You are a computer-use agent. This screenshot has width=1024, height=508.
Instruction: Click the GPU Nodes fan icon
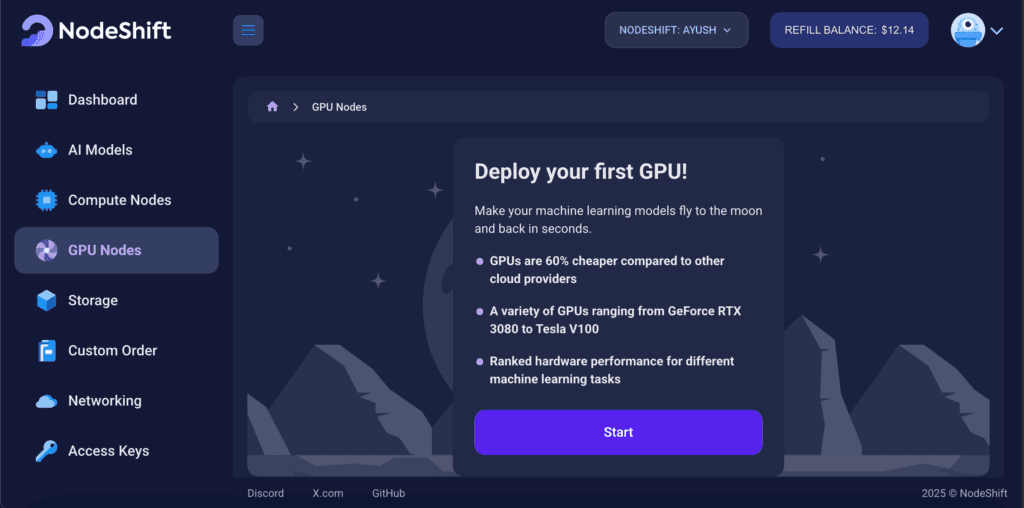[46, 250]
